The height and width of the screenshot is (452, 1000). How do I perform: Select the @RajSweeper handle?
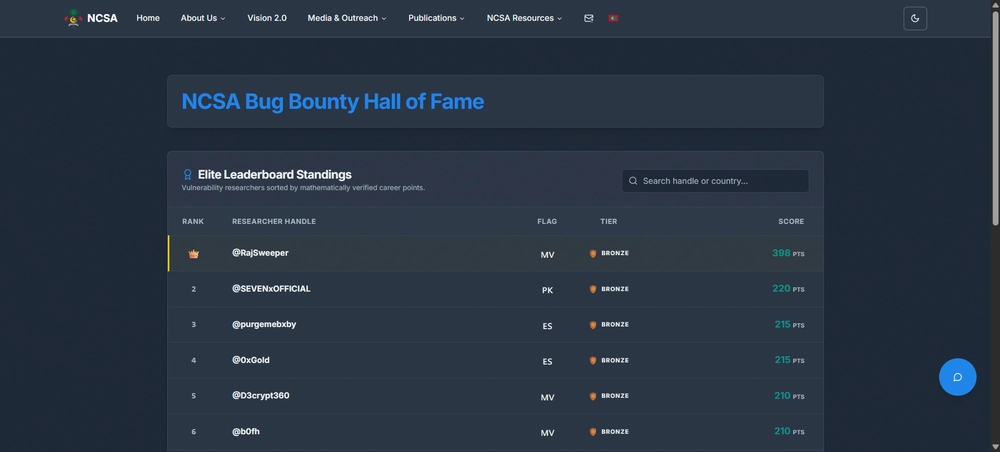pyautogui.click(x=260, y=253)
